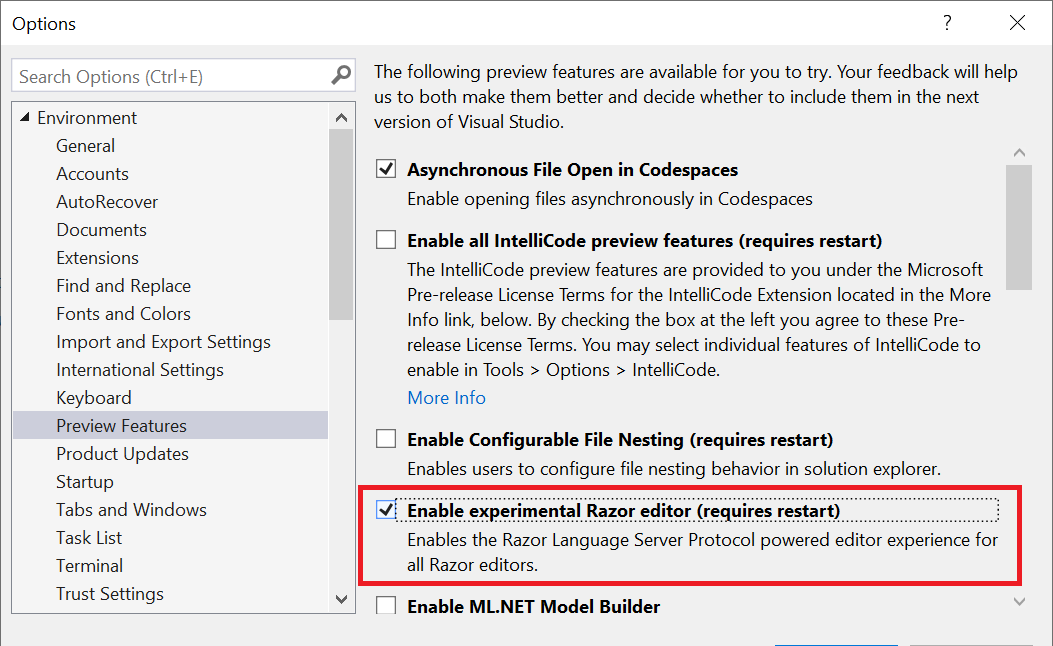Select Keyboard in the tree

[93, 398]
